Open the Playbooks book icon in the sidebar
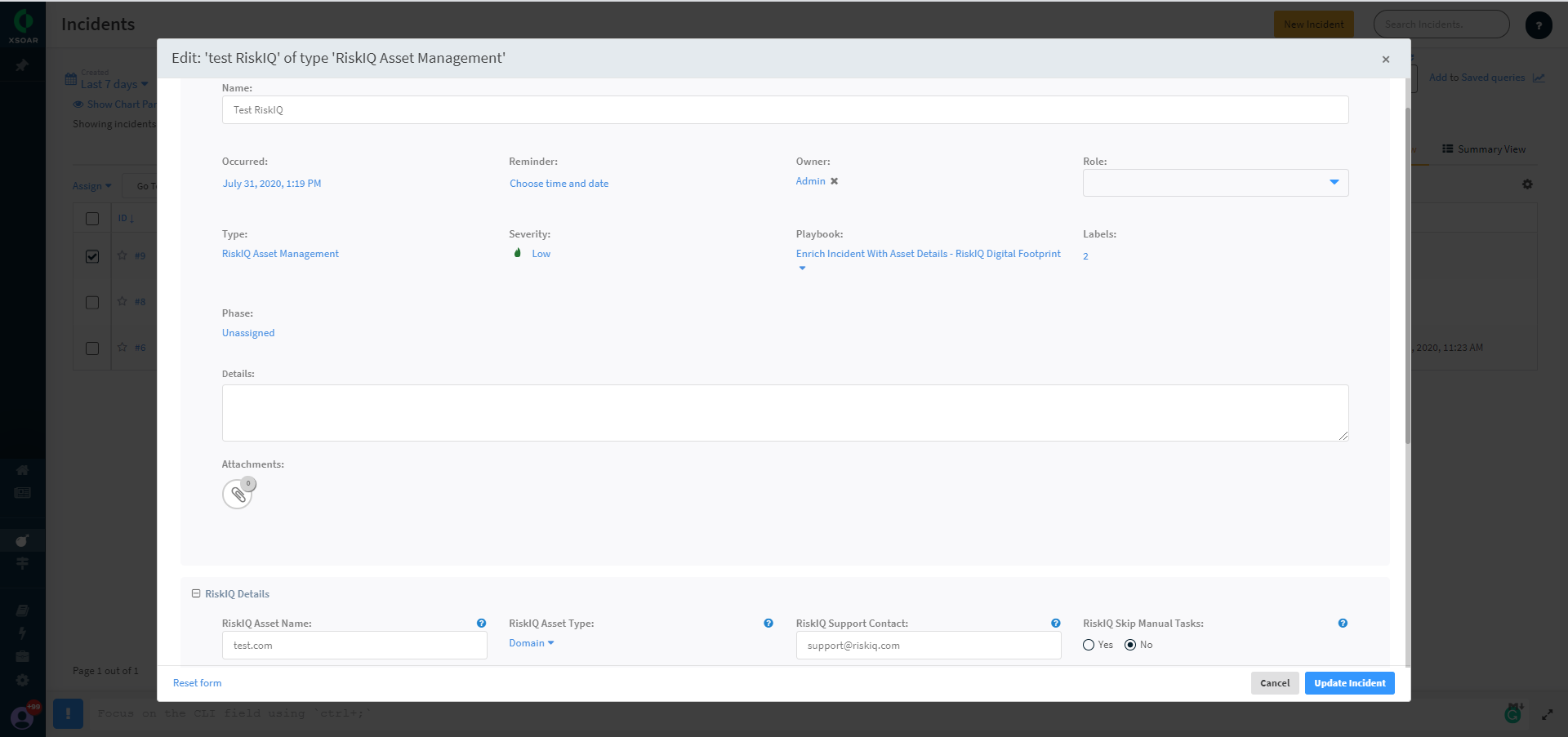 pos(22,610)
